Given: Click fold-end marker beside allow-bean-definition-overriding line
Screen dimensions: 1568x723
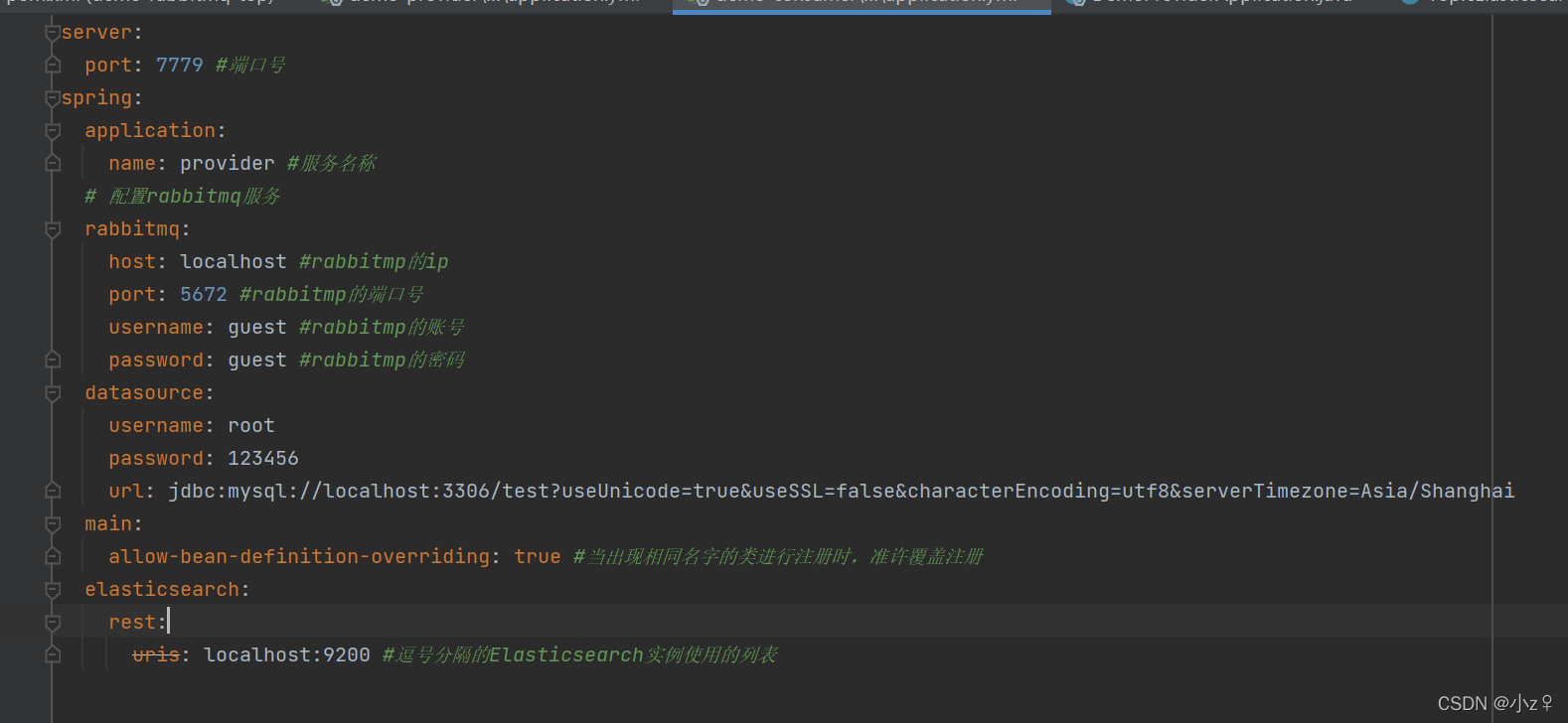Looking at the screenshot, I should pos(53,557).
